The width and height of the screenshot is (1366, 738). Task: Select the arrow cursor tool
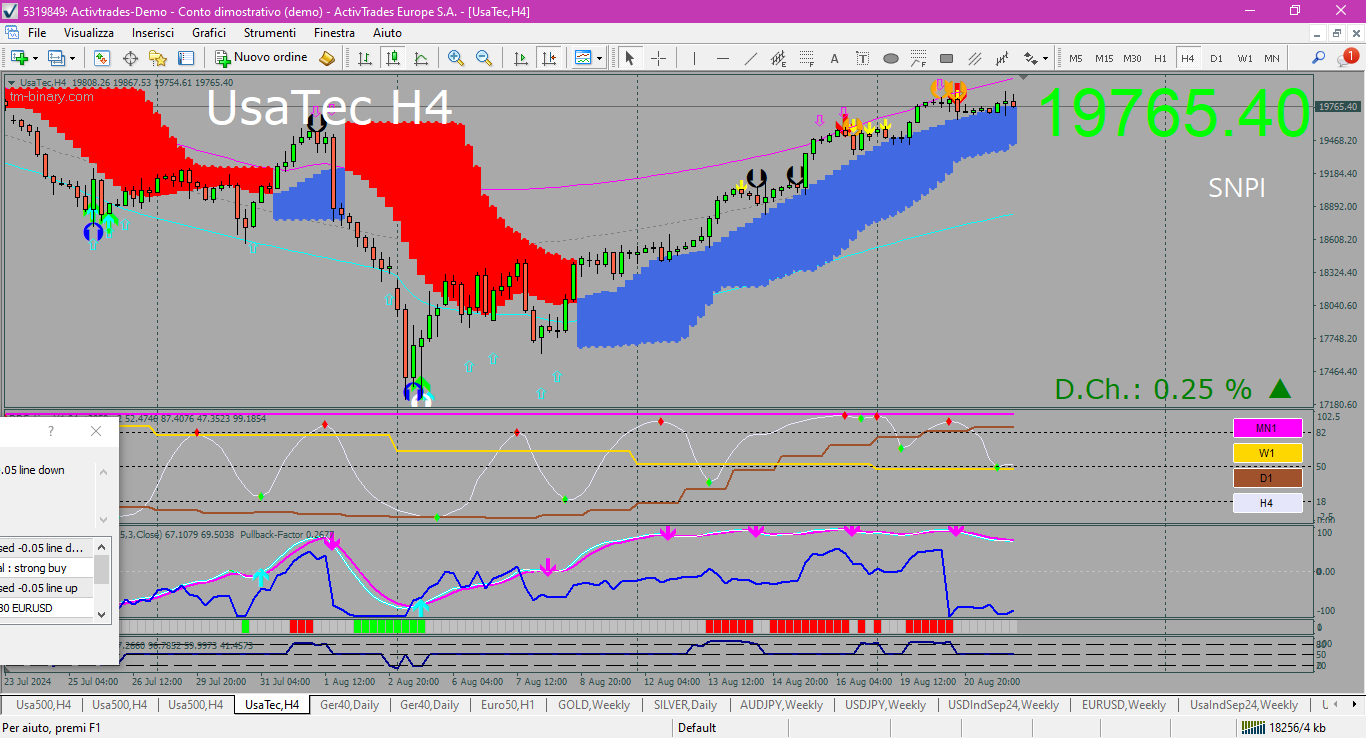(630, 58)
